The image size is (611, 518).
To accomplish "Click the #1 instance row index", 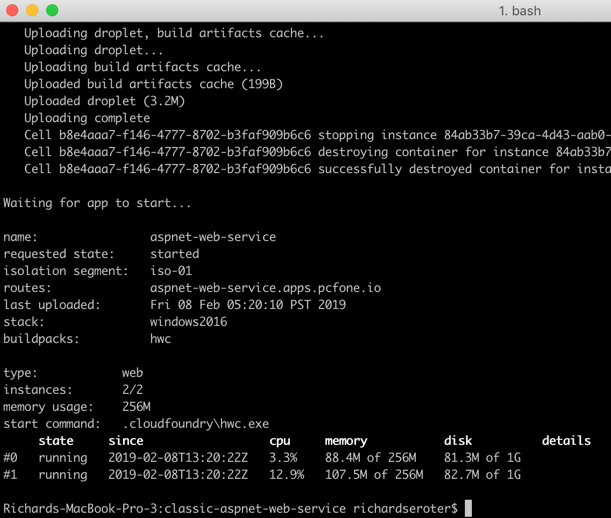I will tap(11, 475).
